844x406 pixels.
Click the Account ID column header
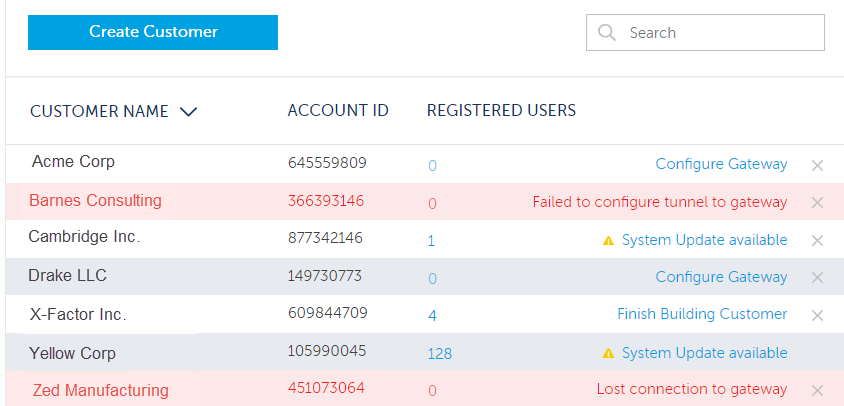[338, 111]
